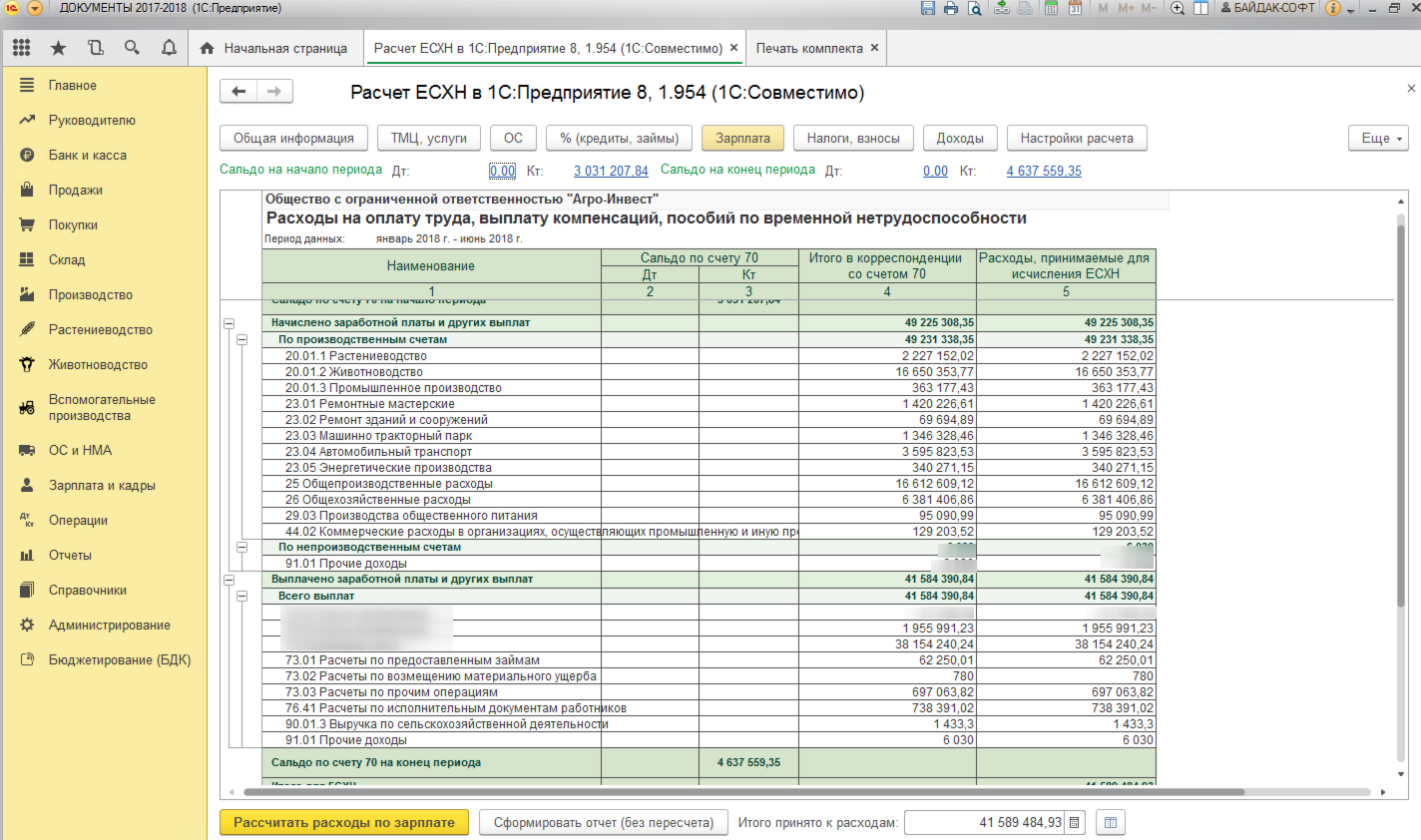The image size is (1421, 840).
Task: Close the Печать комплекта tab
Action: [875, 47]
